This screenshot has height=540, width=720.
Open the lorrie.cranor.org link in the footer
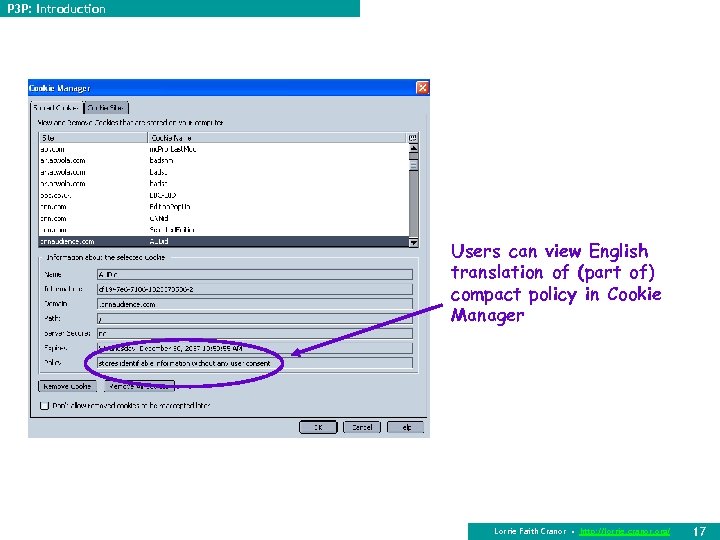point(624,531)
